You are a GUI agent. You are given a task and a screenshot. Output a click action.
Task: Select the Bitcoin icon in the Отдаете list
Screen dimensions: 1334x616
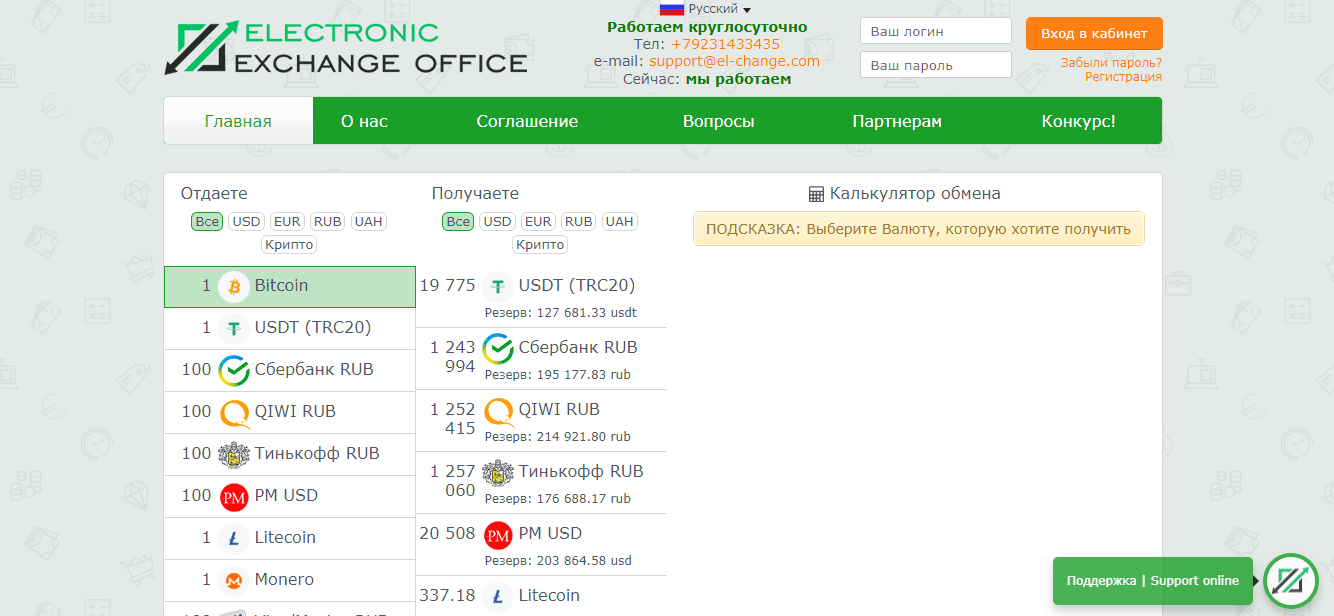point(234,286)
